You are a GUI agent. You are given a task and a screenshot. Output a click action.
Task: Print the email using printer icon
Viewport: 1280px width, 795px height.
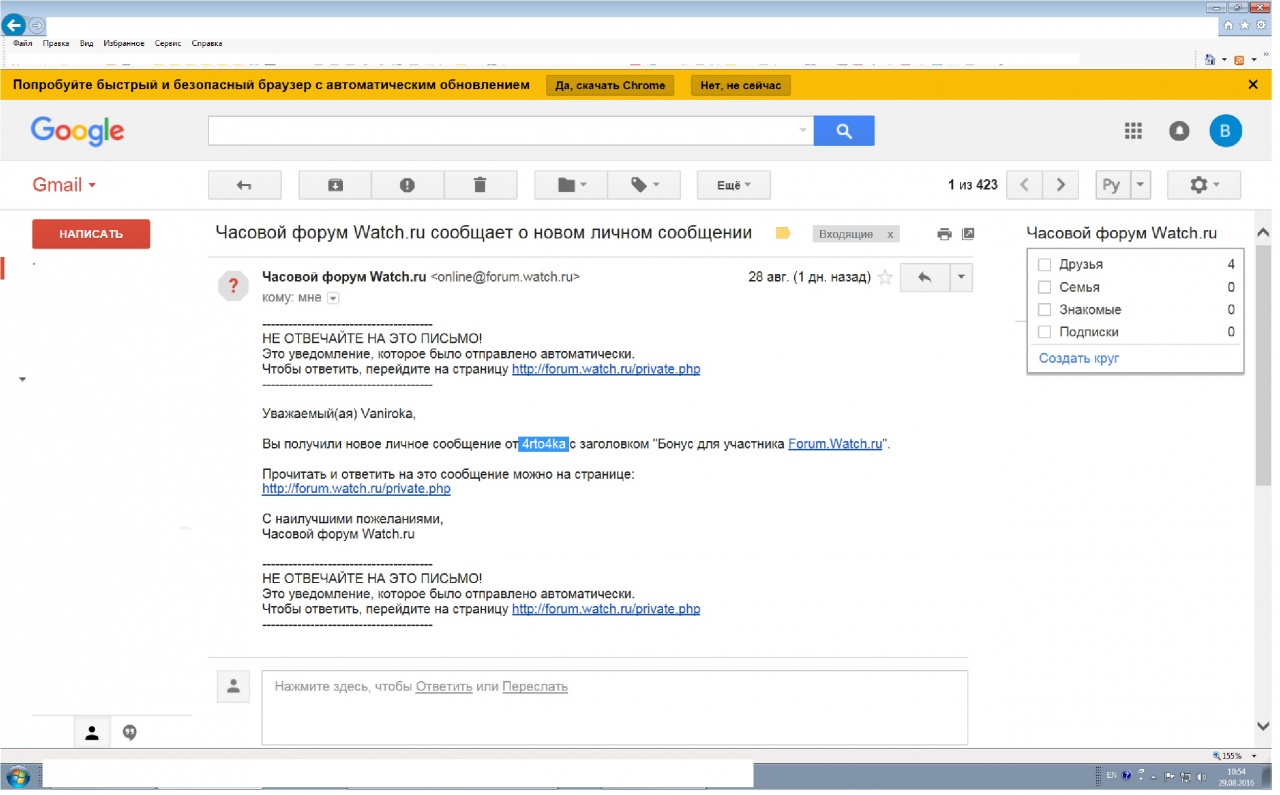pos(944,234)
